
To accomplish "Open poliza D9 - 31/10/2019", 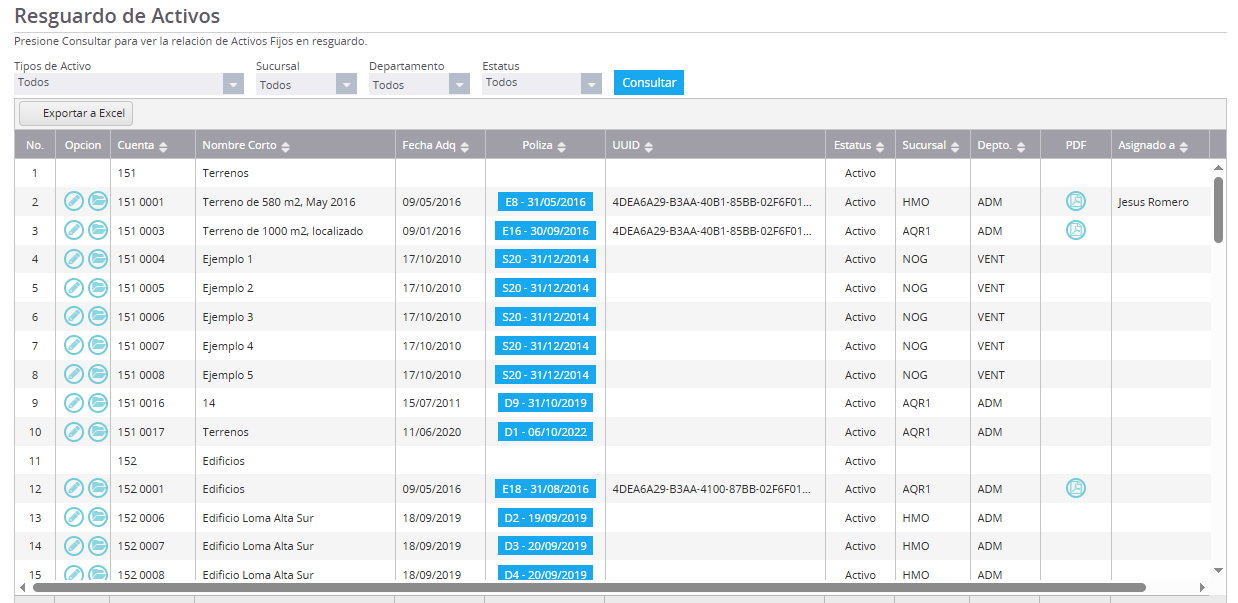I will 545,403.
